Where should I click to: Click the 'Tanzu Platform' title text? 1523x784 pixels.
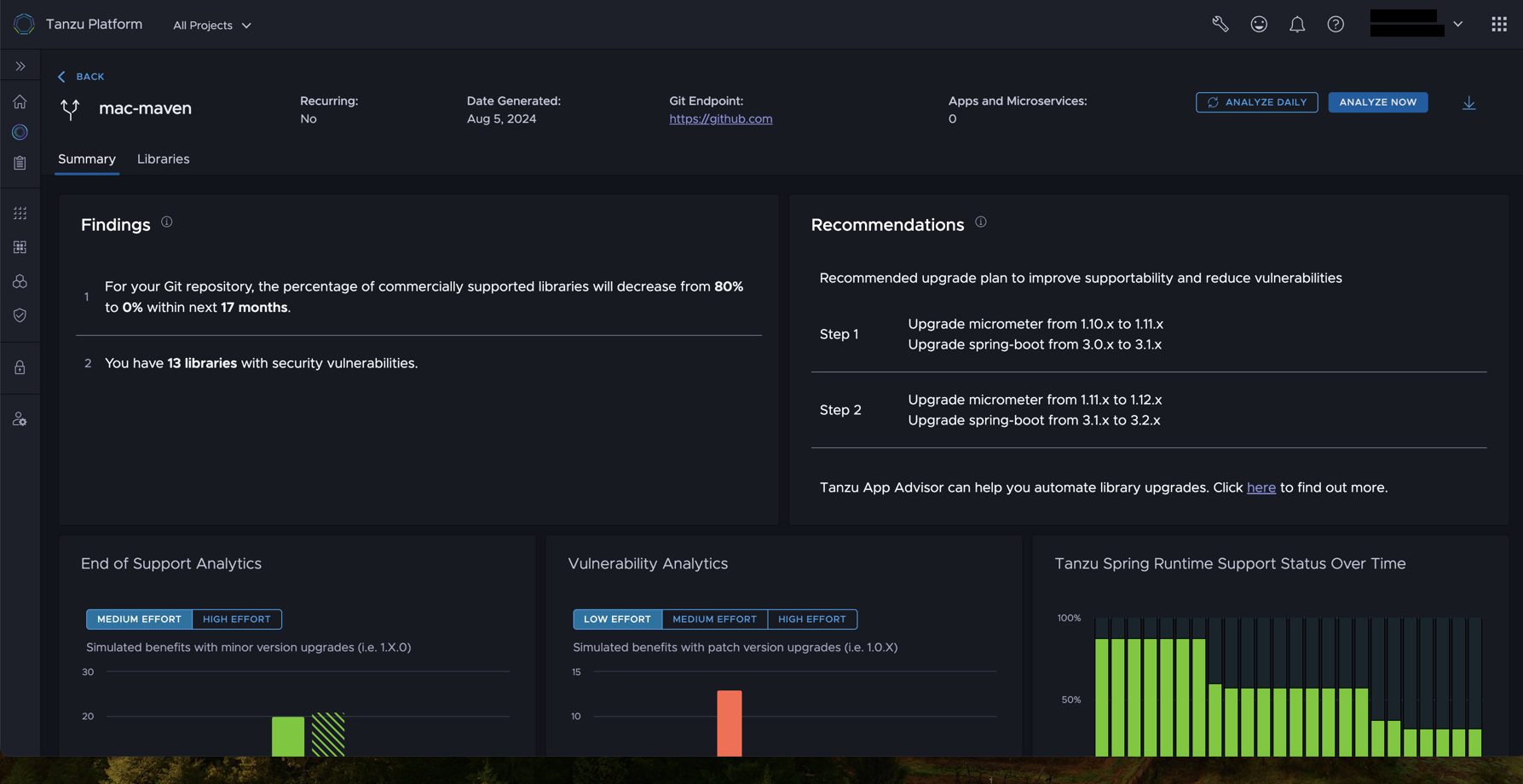(94, 24)
